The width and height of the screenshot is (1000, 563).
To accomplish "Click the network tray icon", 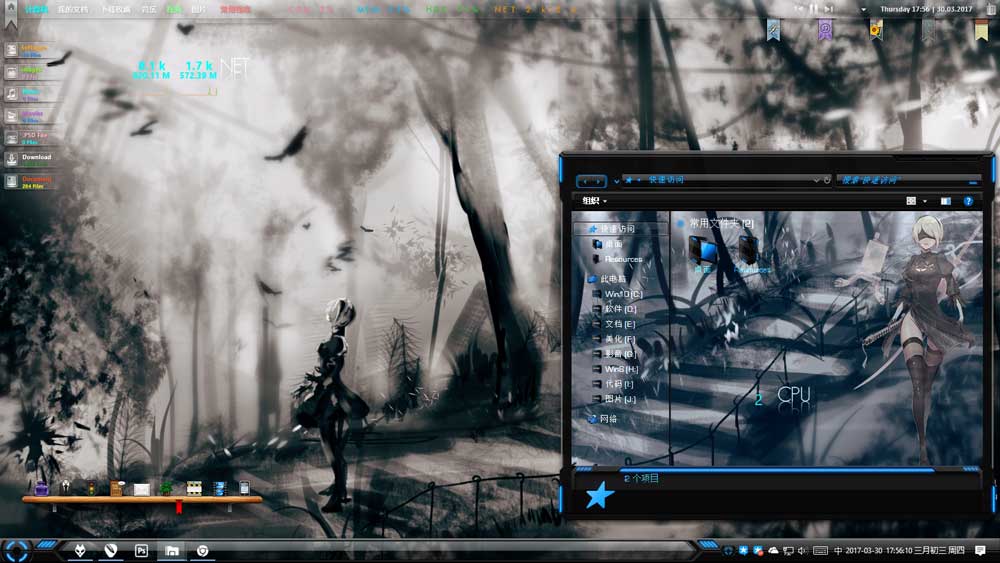I will coord(788,550).
